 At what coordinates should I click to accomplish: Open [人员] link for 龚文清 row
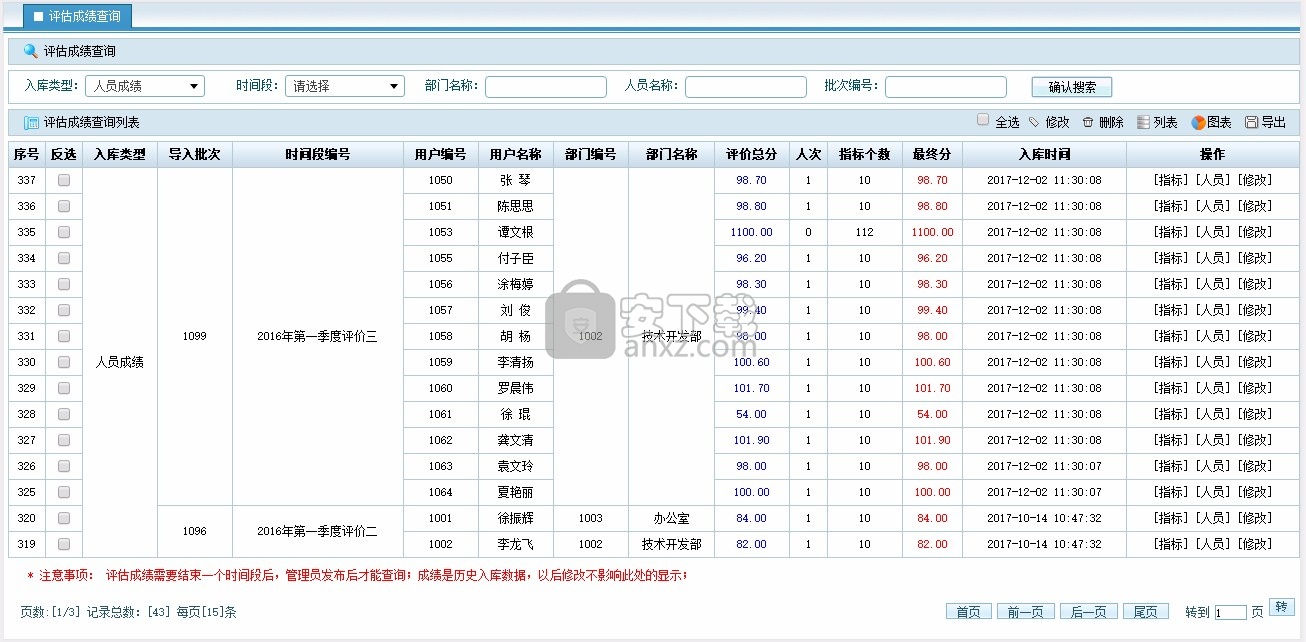(x=1213, y=440)
